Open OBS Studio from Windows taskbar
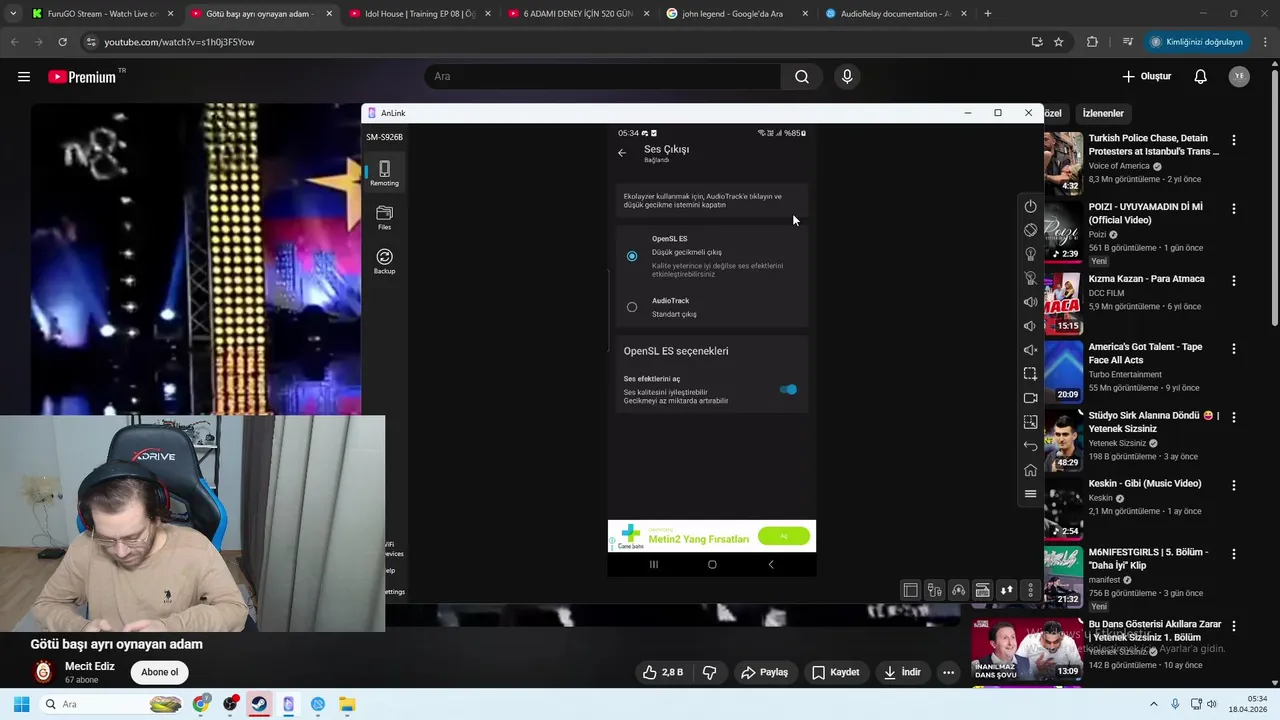Screen dimensions: 1280x720 (230, 704)
